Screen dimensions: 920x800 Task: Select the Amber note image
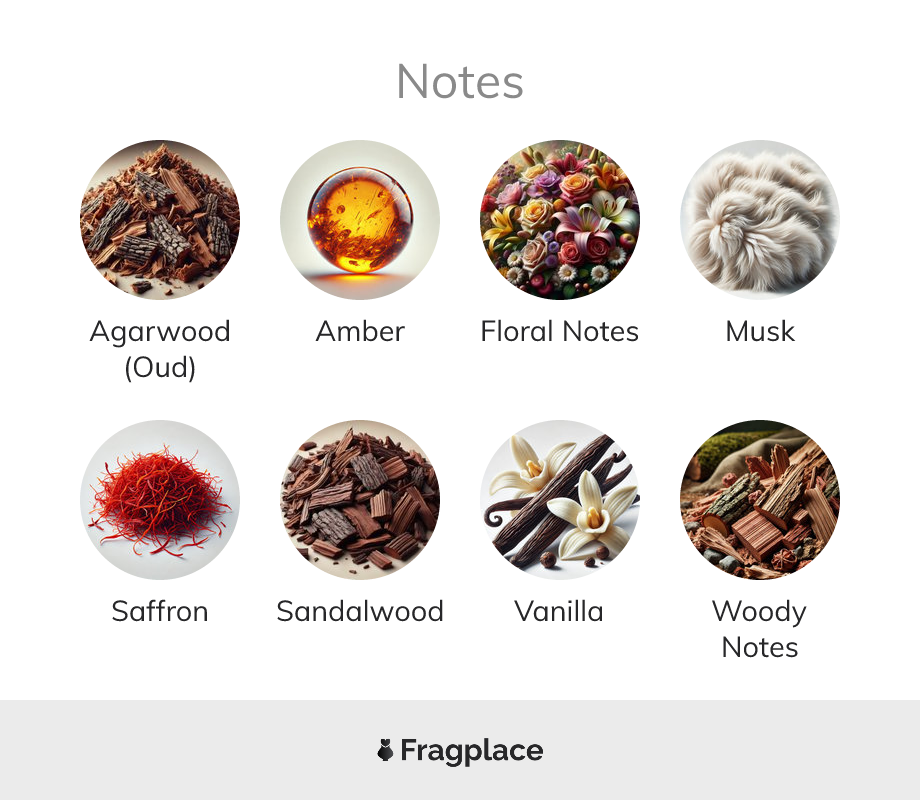point(360,220)
